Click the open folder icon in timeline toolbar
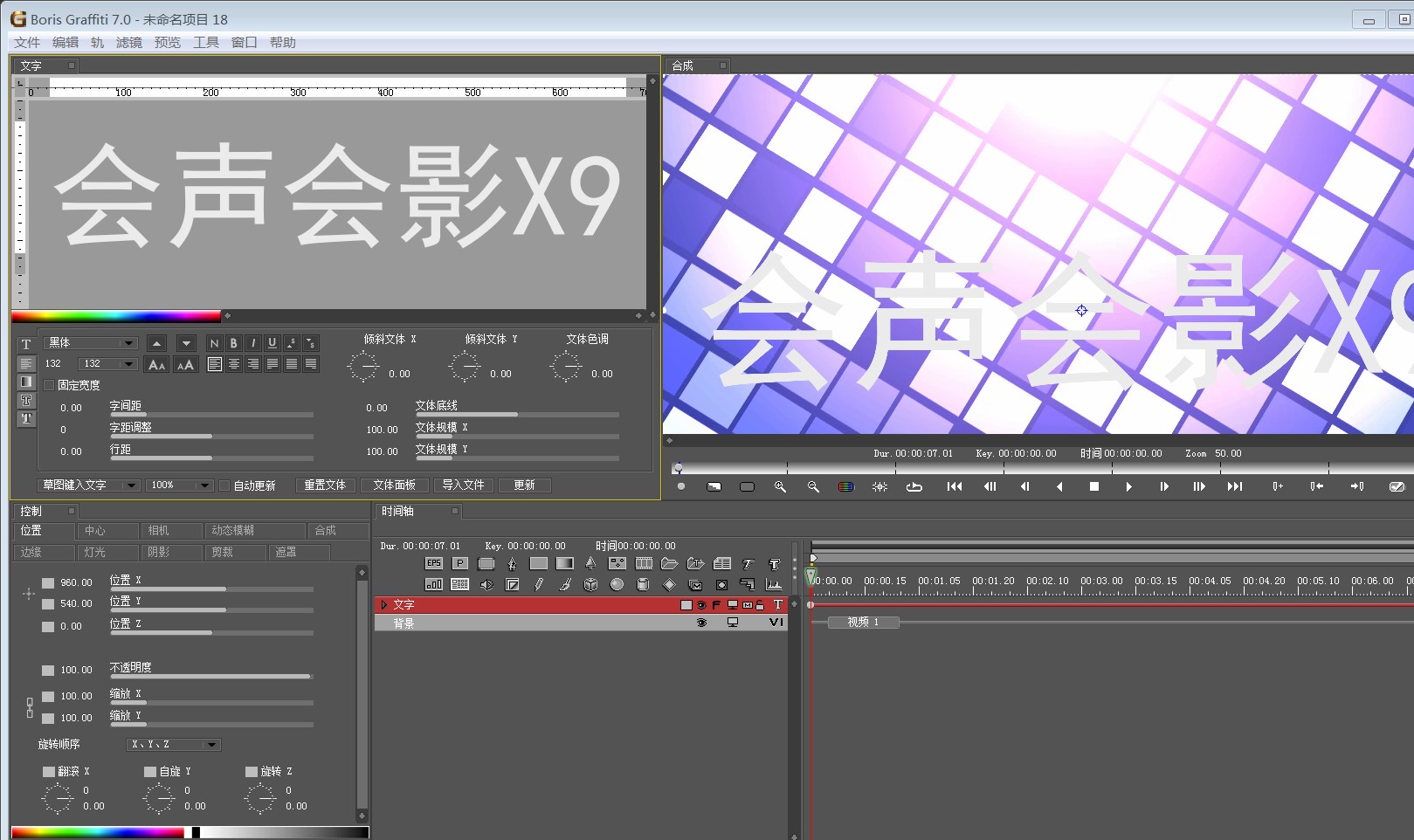The height and width of the screenshot is (840, 1414). (670, 563)
